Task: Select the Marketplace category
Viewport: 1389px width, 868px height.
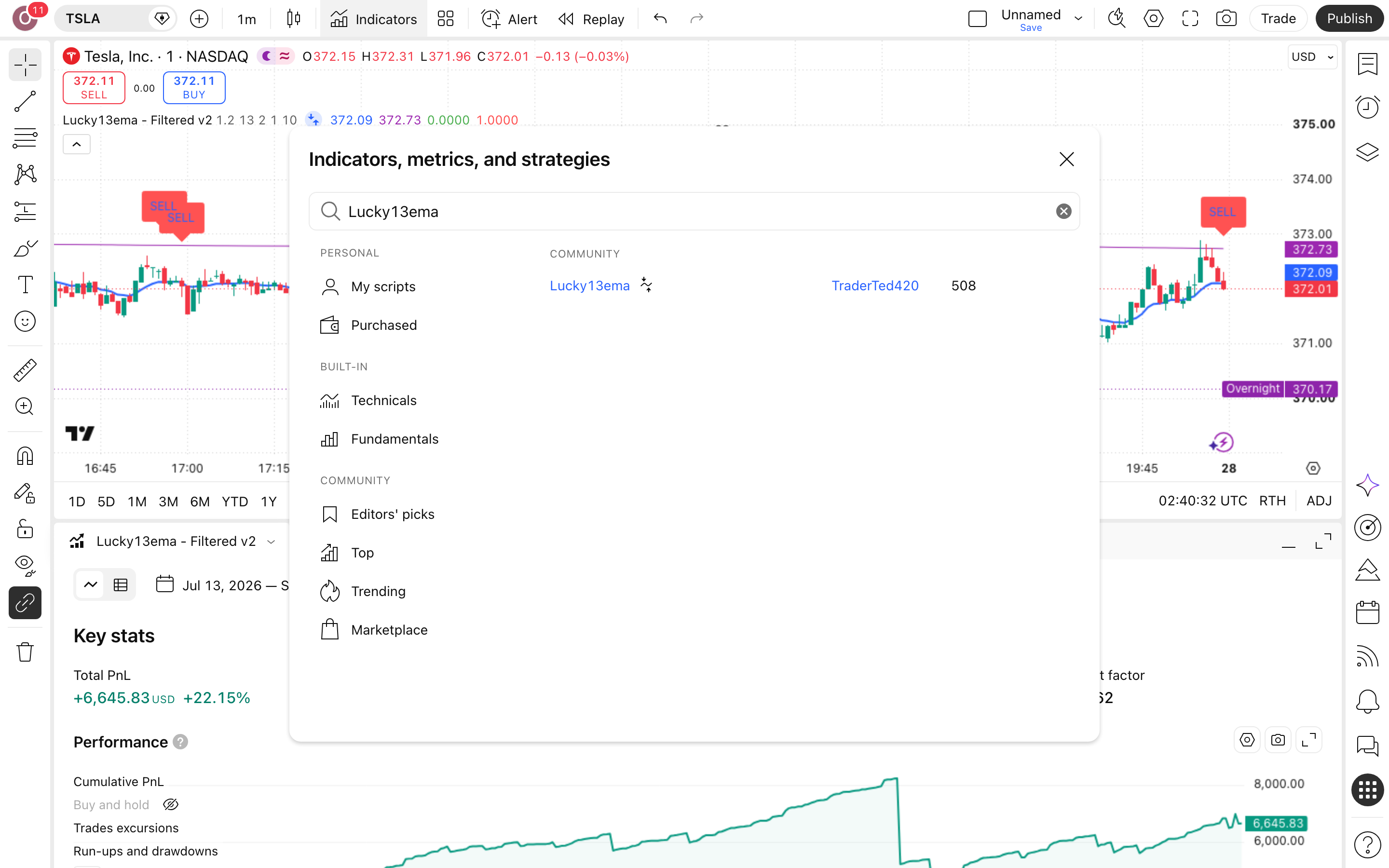Action: 389,630
